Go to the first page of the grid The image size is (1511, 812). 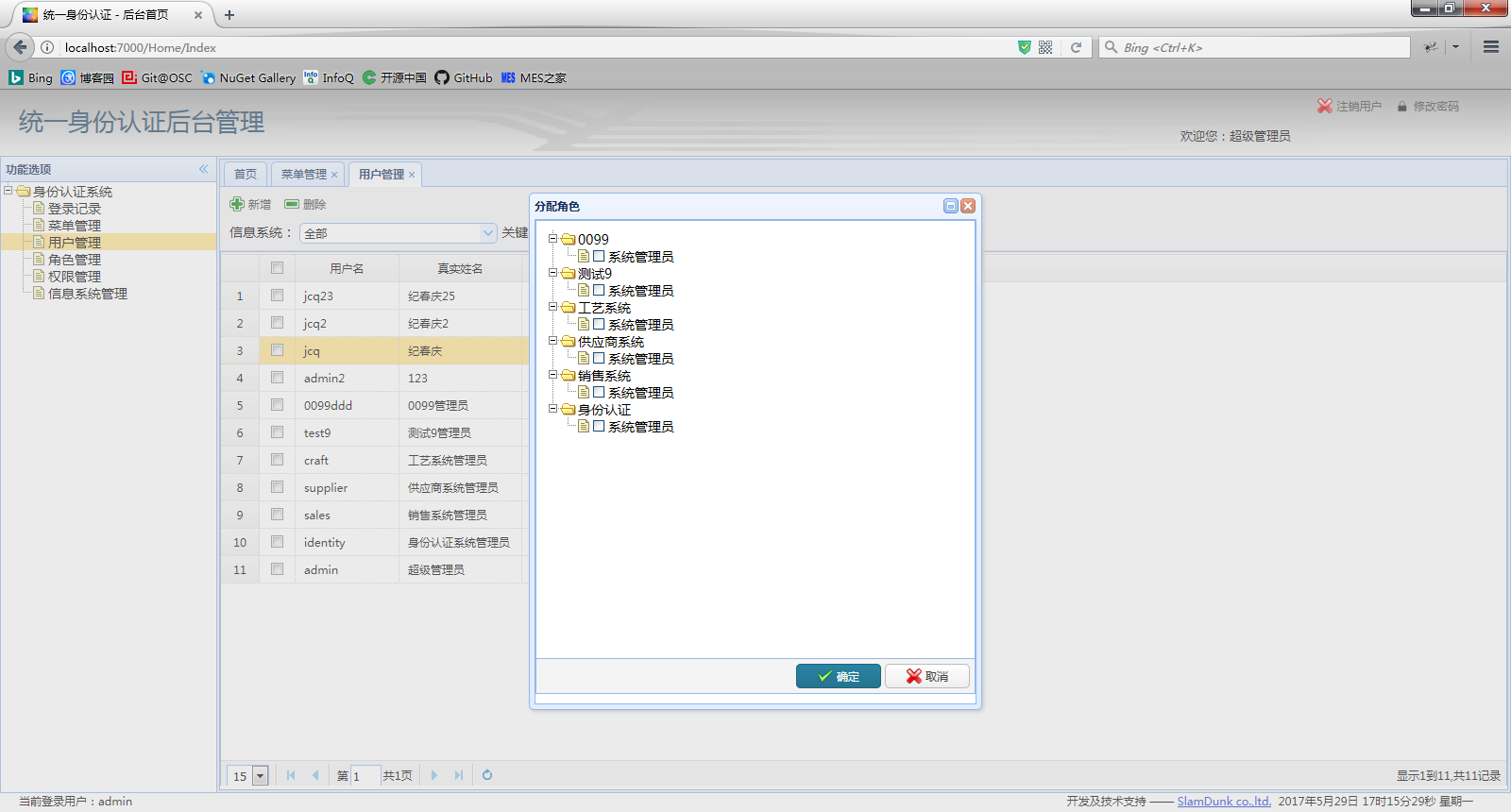(x=291, y=775)
